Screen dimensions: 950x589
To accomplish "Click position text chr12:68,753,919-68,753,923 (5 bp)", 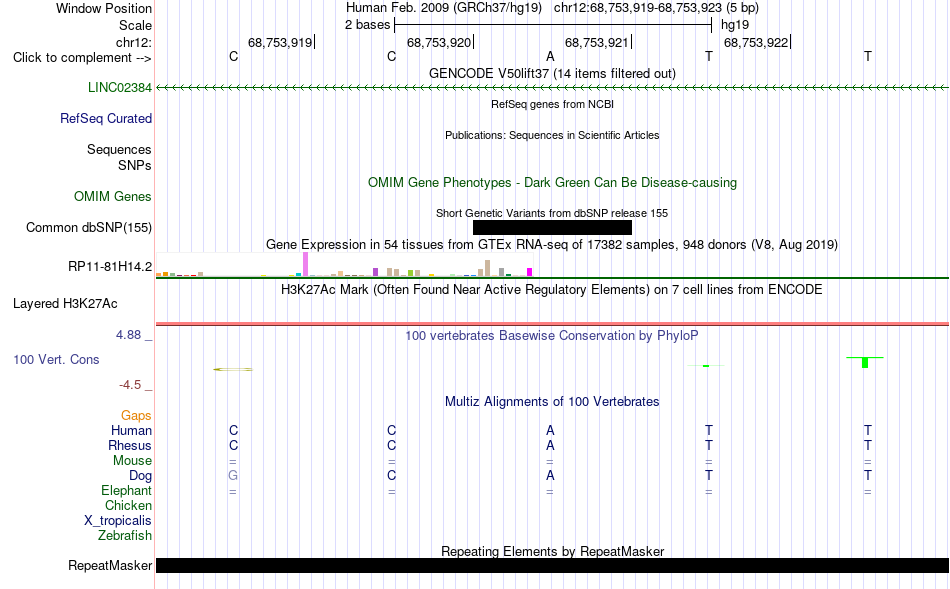I will click(x=656, y=8).
